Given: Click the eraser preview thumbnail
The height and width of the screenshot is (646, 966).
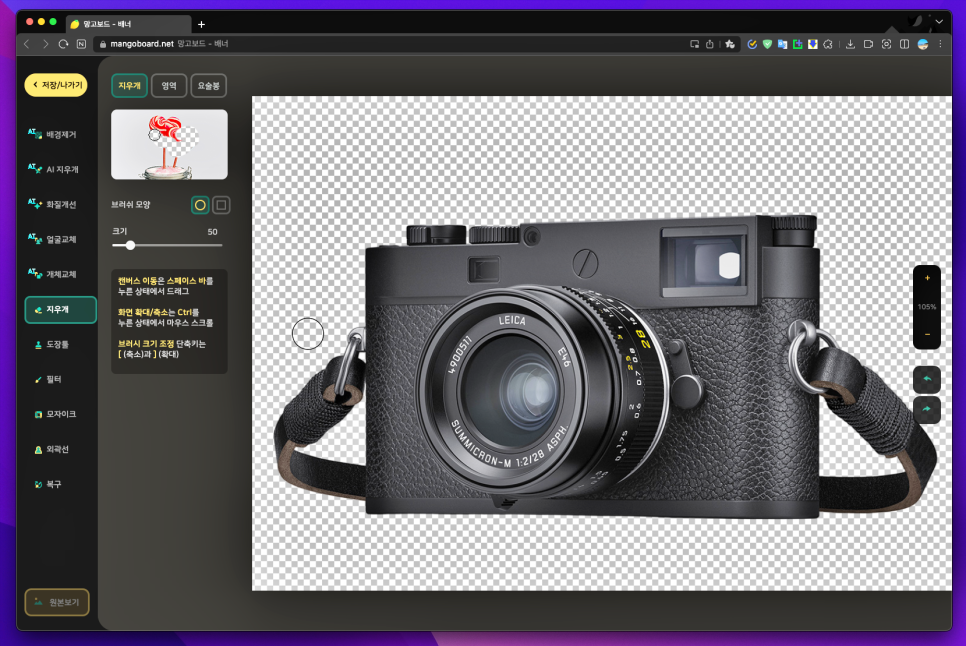Looking at the screenshot, I should point(169,145).
